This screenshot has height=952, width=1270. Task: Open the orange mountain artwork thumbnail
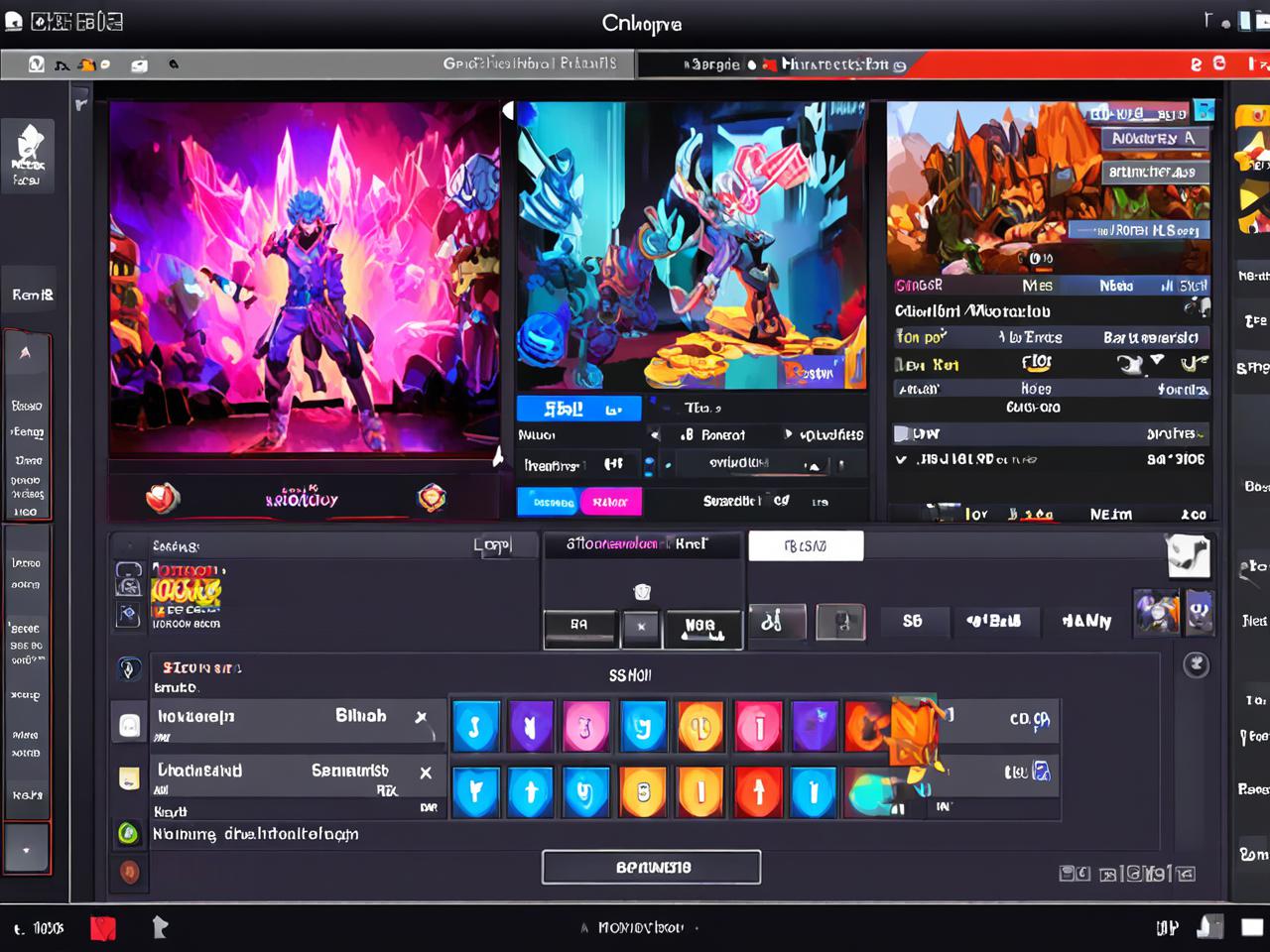click(x=1049, y=187)
